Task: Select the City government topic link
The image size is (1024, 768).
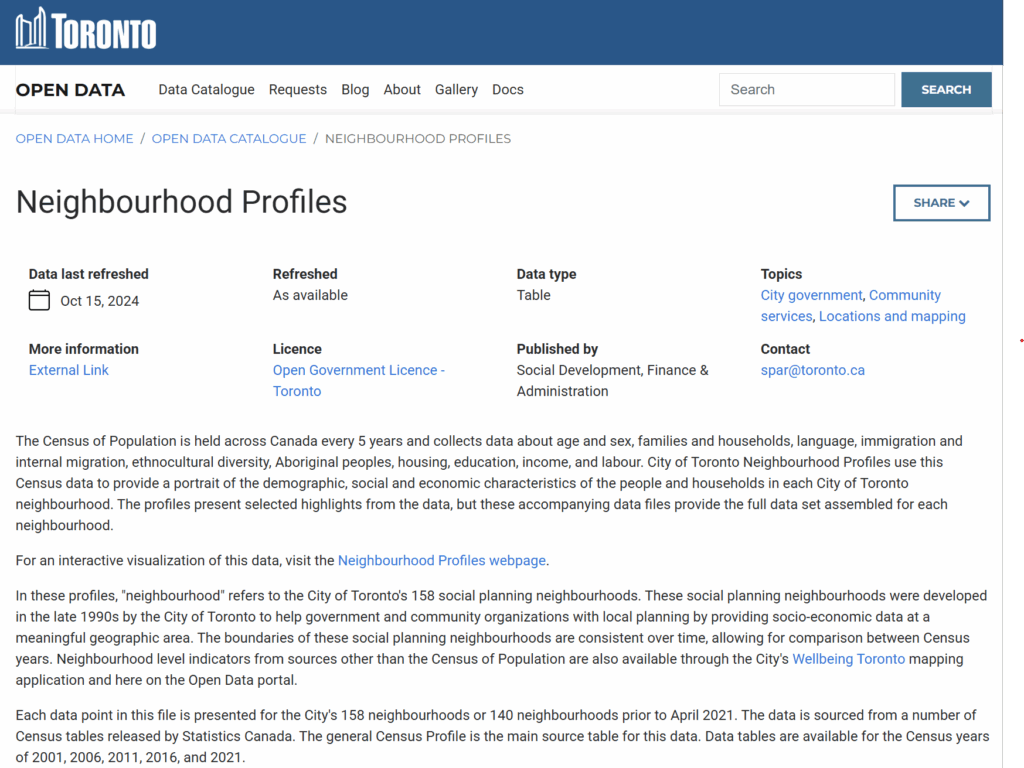Action: (811, 295)
